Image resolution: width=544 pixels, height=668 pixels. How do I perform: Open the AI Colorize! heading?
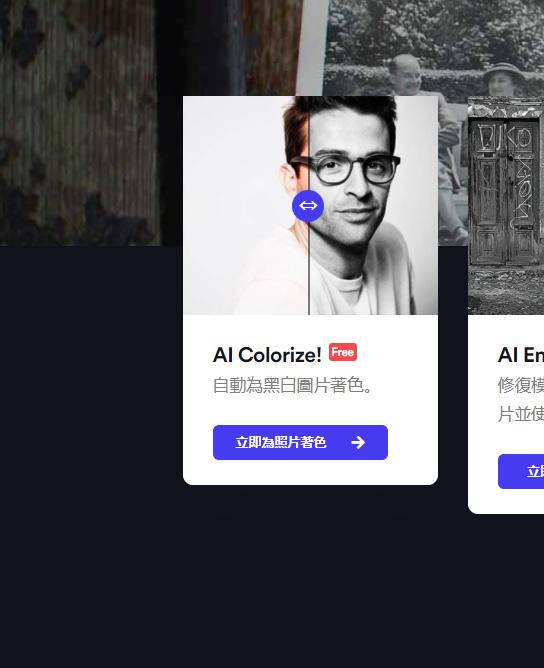tap(267, 354)
